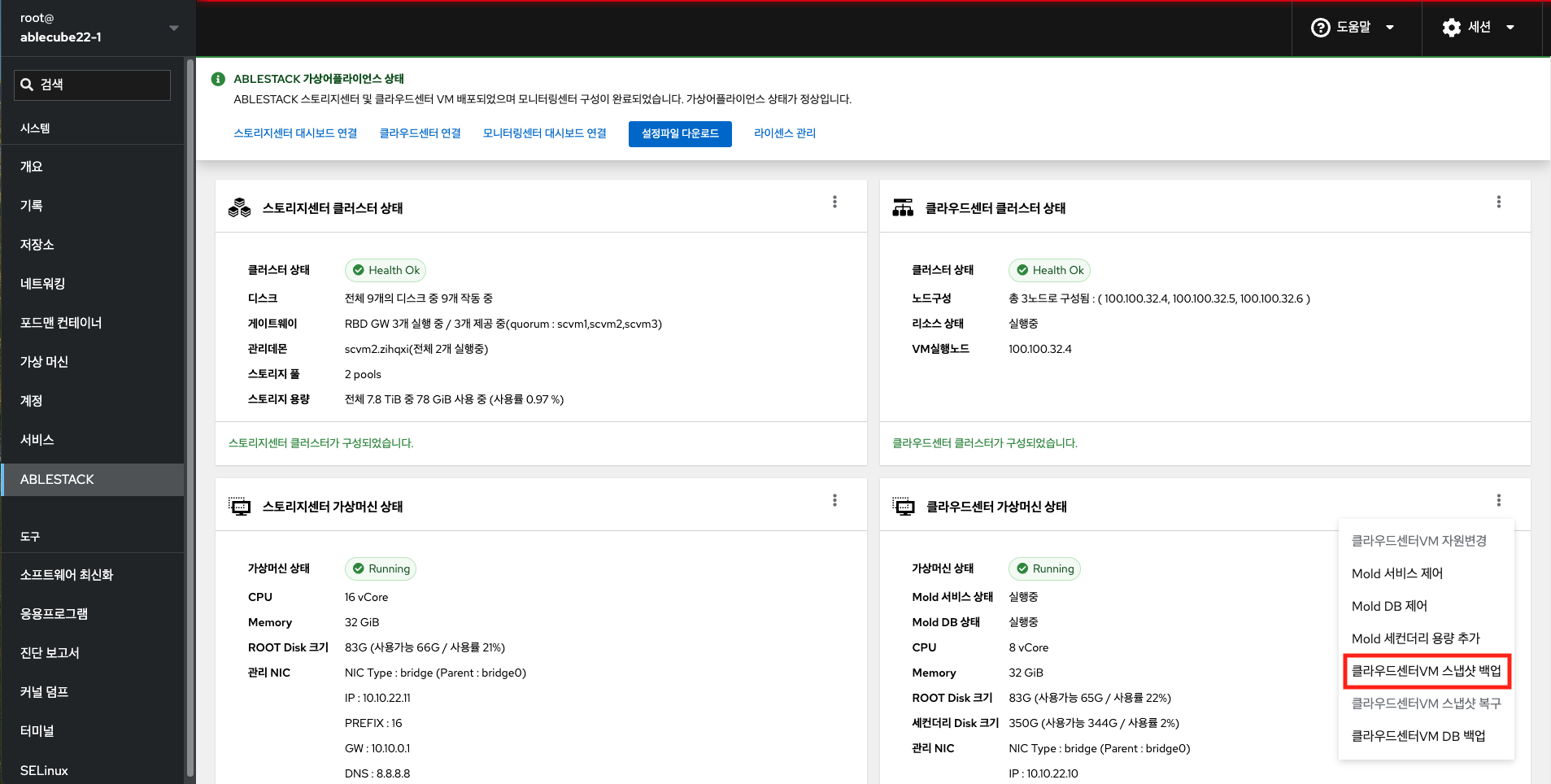Go to 가상 머신 in the sidebar

pyautogui.click(x=44, y=362)
